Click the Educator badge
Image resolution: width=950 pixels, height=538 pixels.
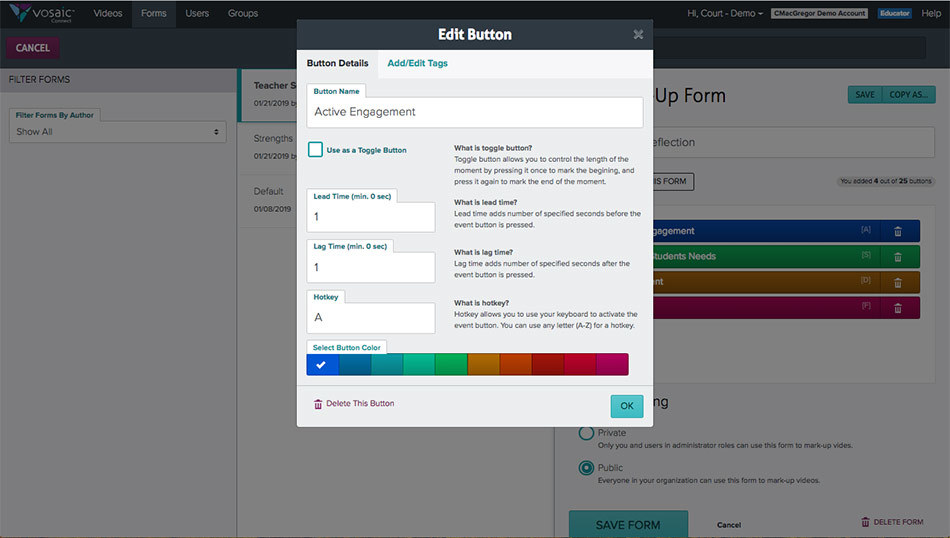894,13
